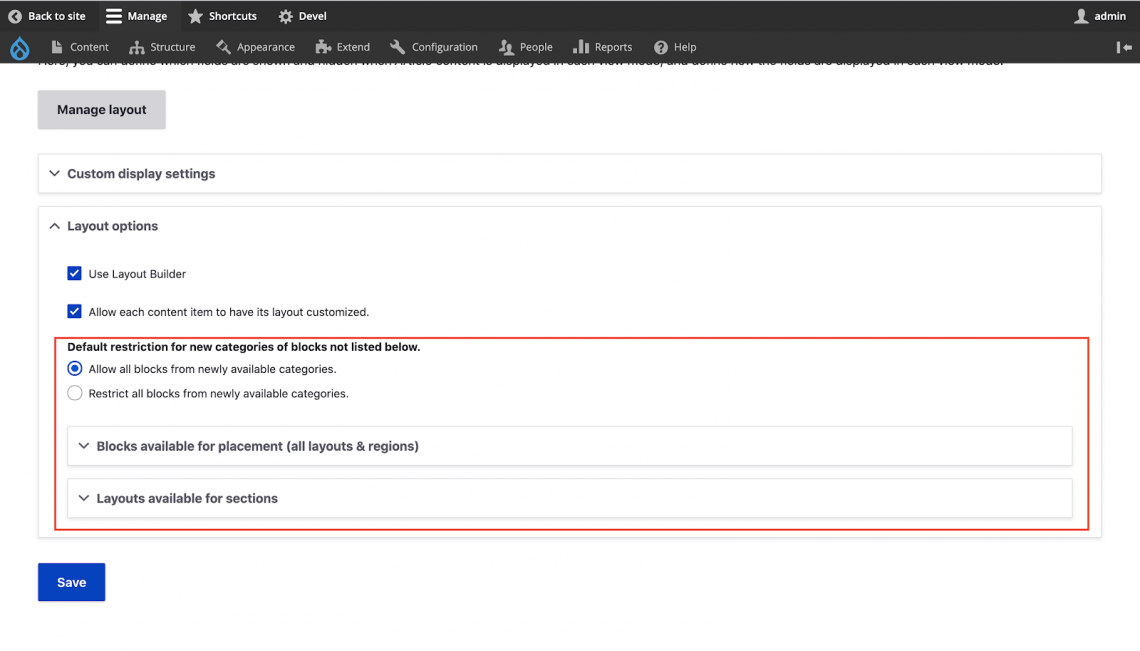Select Allow all blocks from new categories
Viewport: 1140px width, 651px height.
(75, 369)
